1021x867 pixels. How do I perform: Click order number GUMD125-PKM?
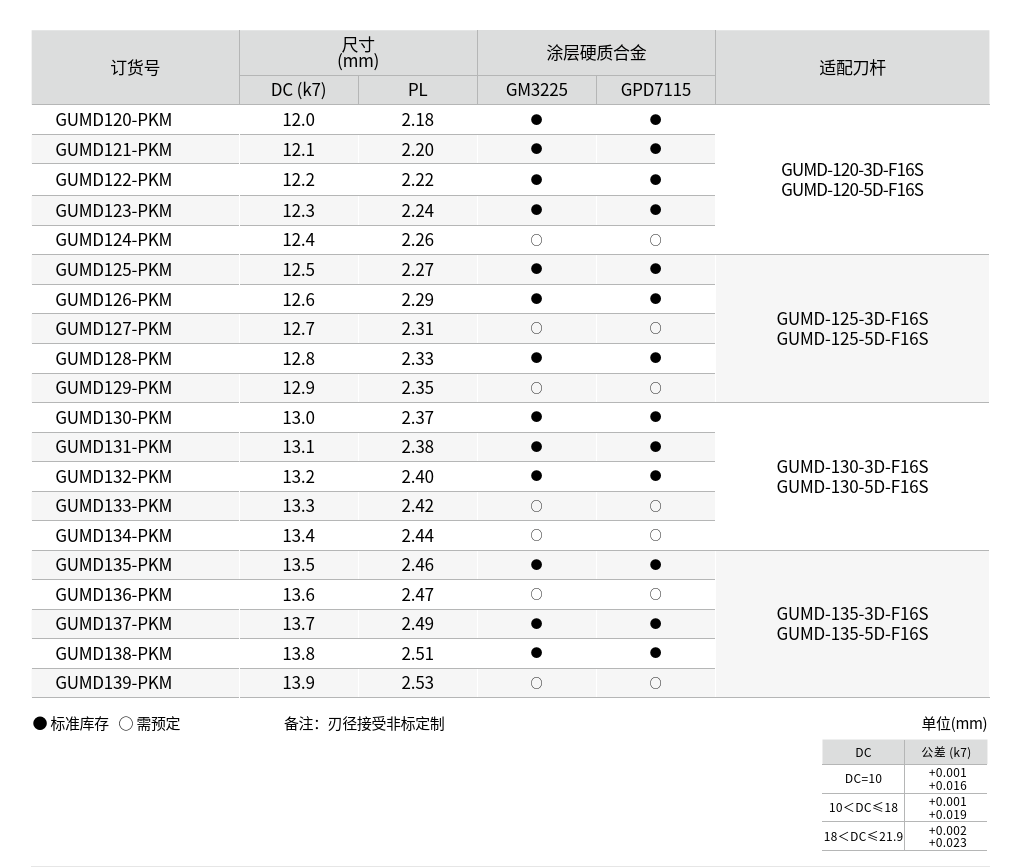pos(114,270)
